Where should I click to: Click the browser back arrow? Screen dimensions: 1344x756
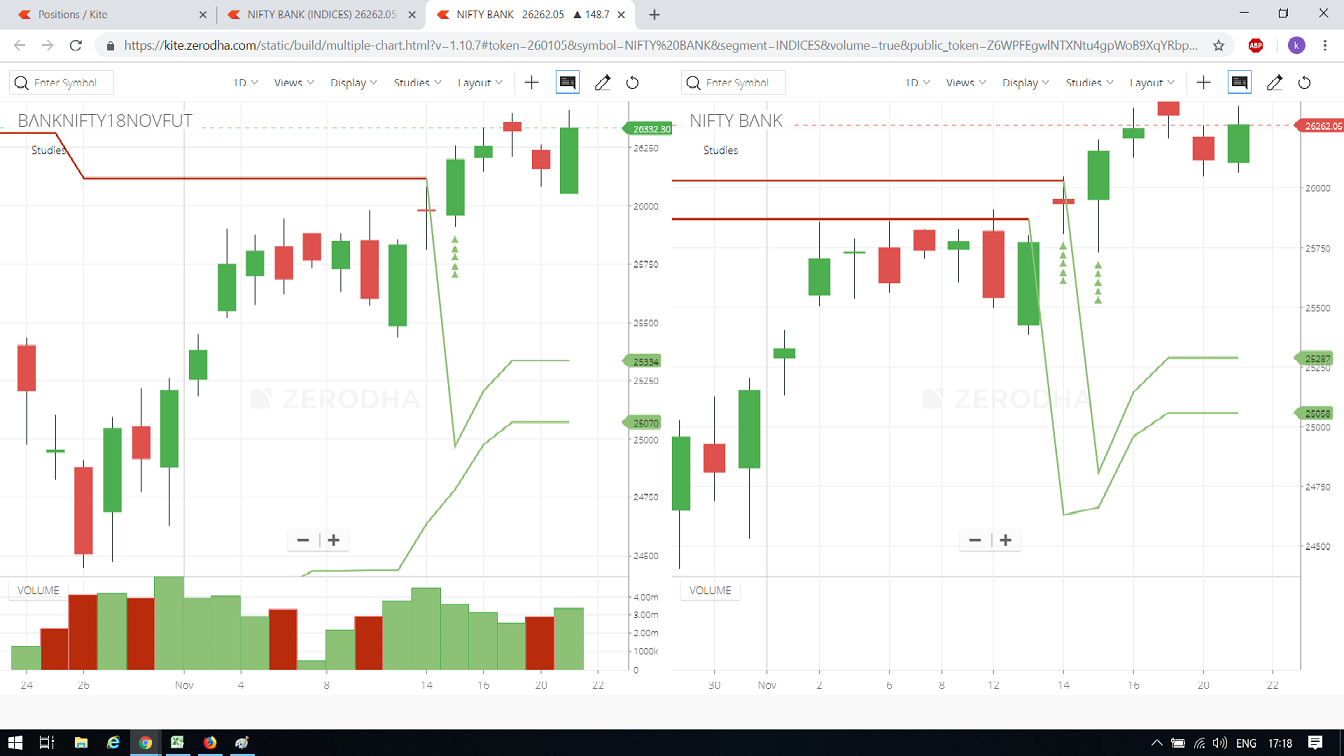coord(19,45)
